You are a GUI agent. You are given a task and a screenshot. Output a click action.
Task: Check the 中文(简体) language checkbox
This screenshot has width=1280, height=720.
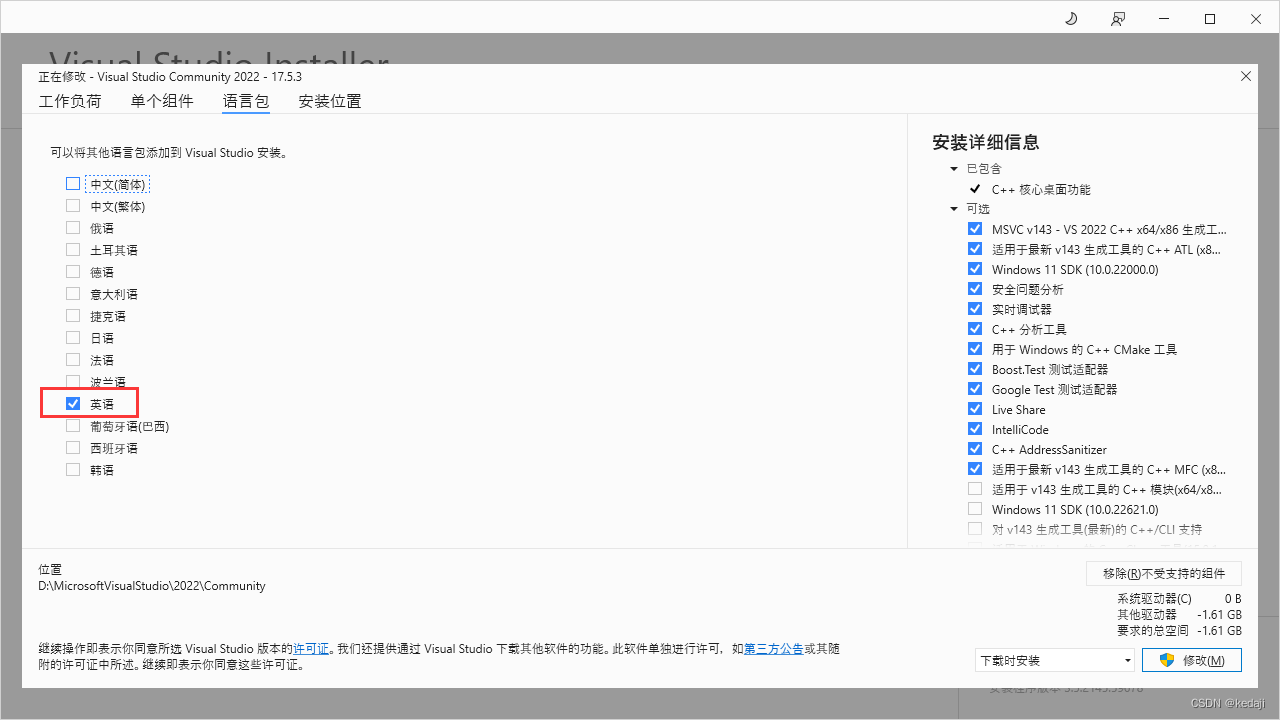pyautogui.click(x=73, y=184)
